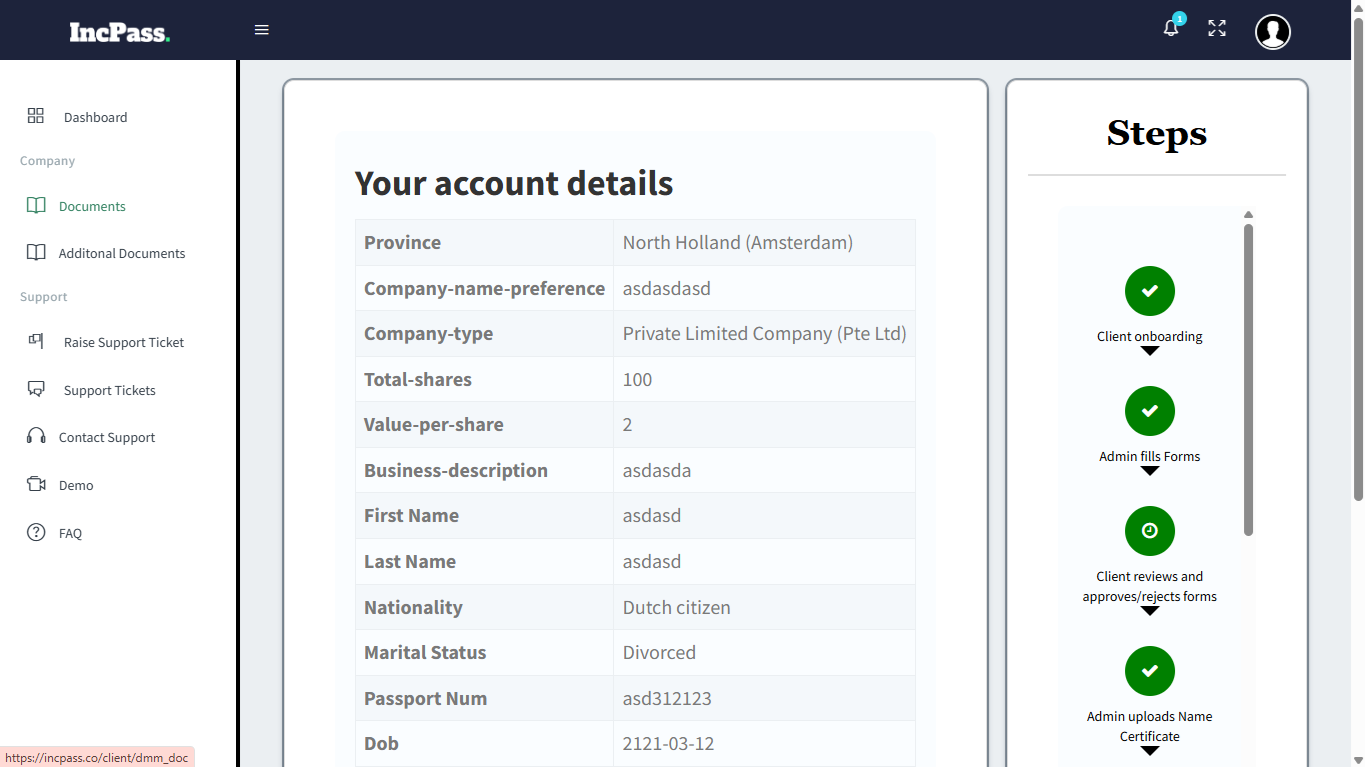1365x767 pixels.
Task: Click the Documents book icon
Action: click(x=36, y=205)
